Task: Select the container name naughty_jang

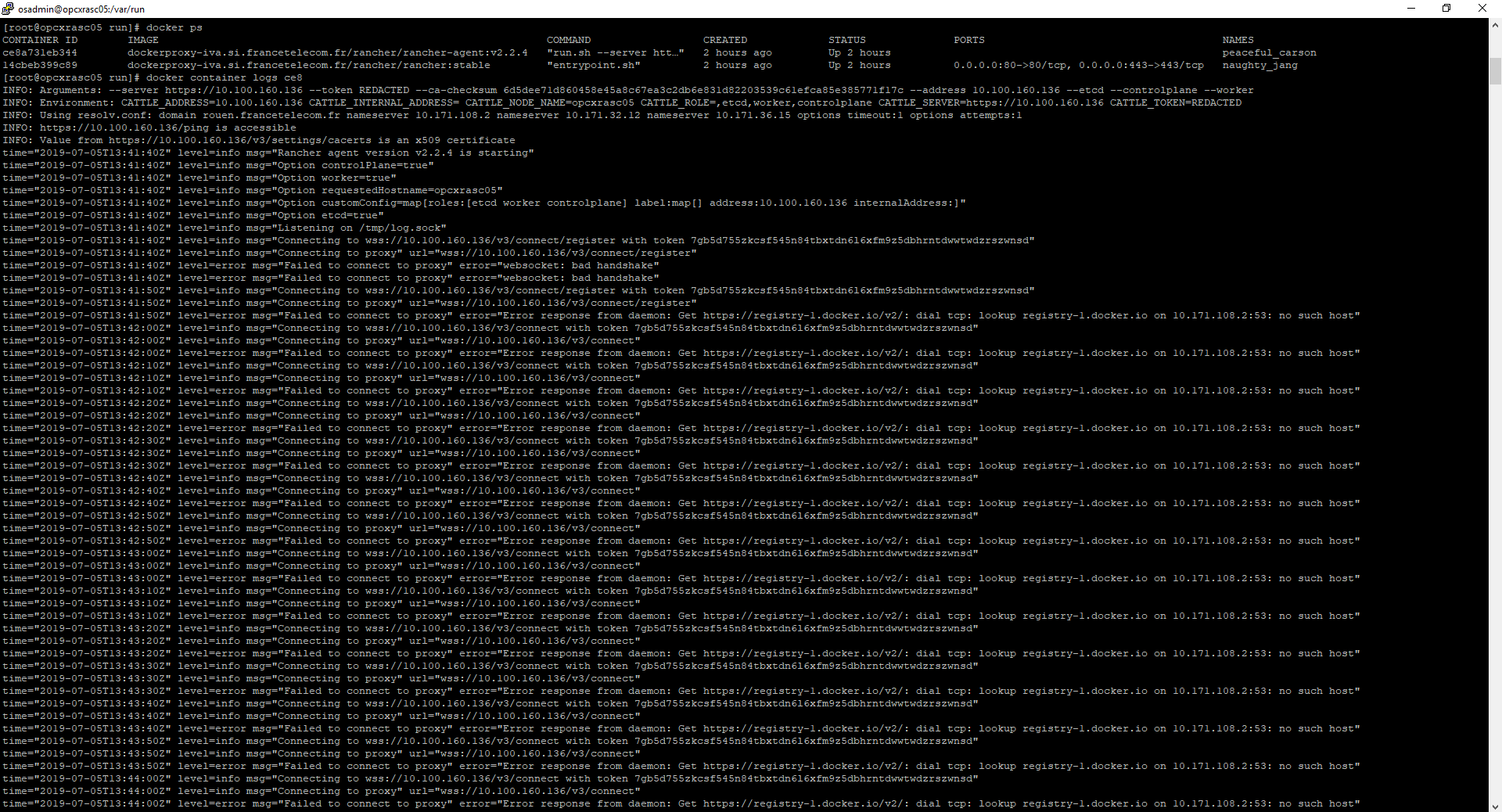Action: [x=1259, y=65]
